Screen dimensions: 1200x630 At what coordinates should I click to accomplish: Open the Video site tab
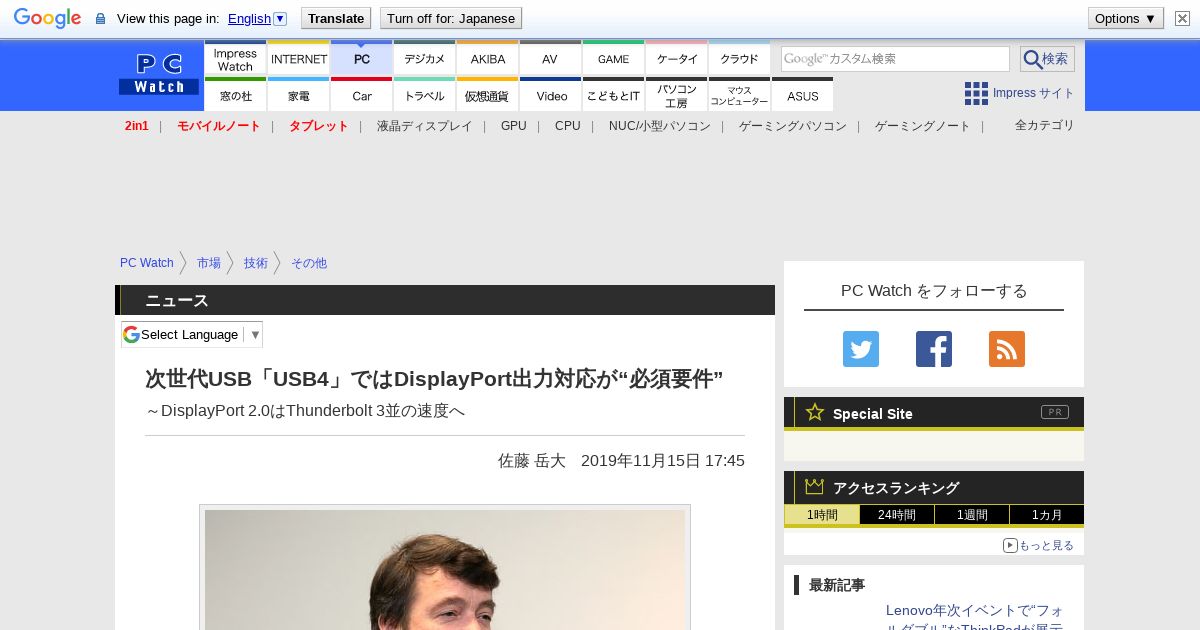pyautogui.click(x=551, y=95)
